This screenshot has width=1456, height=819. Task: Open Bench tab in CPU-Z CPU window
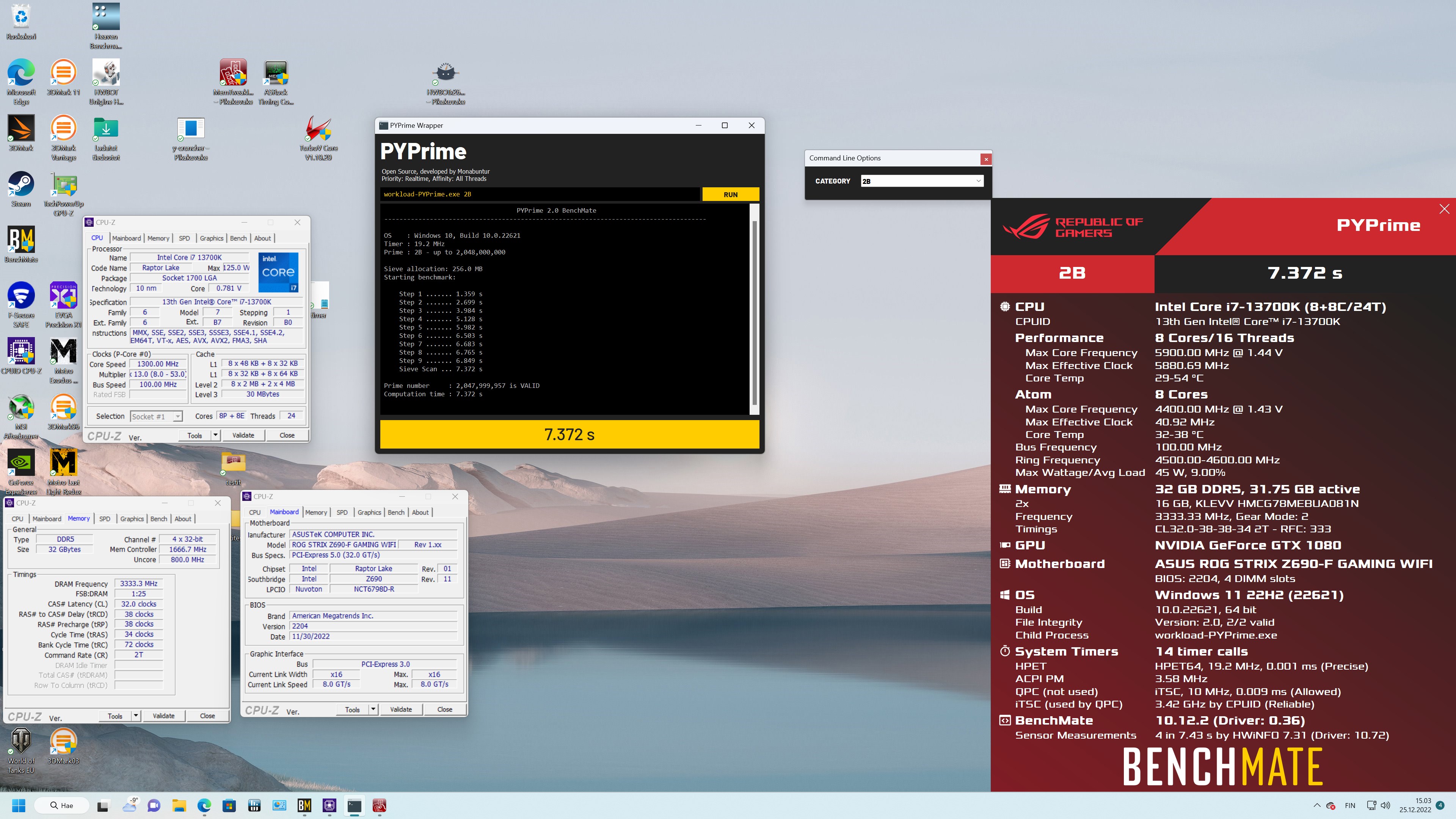coord(238,238)
